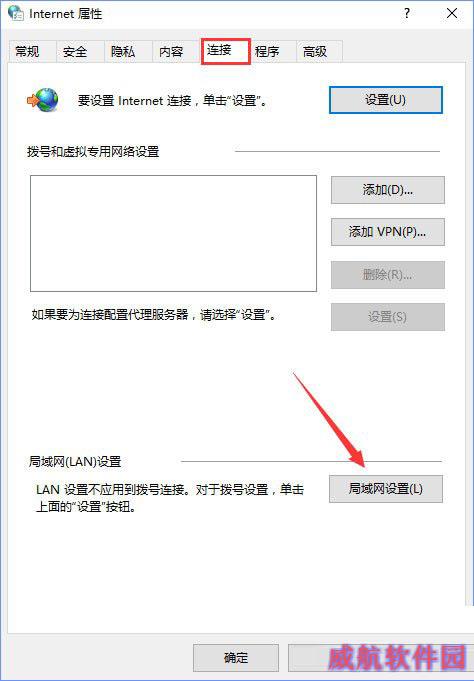Click inside the empty dial-up connections list

(173, 233)
